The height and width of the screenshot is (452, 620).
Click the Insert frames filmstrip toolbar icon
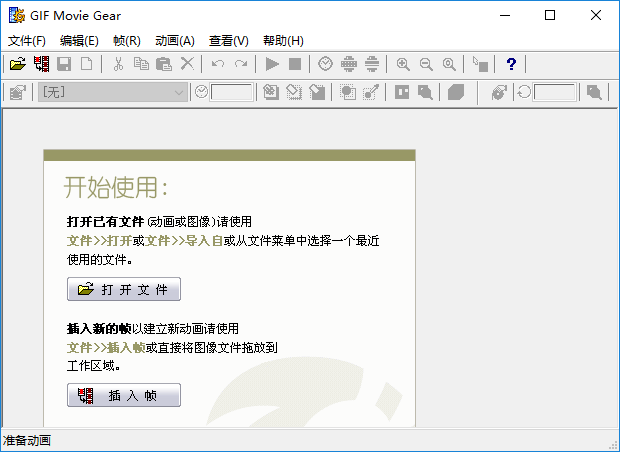pyautogui.click(x=42, y=64)
